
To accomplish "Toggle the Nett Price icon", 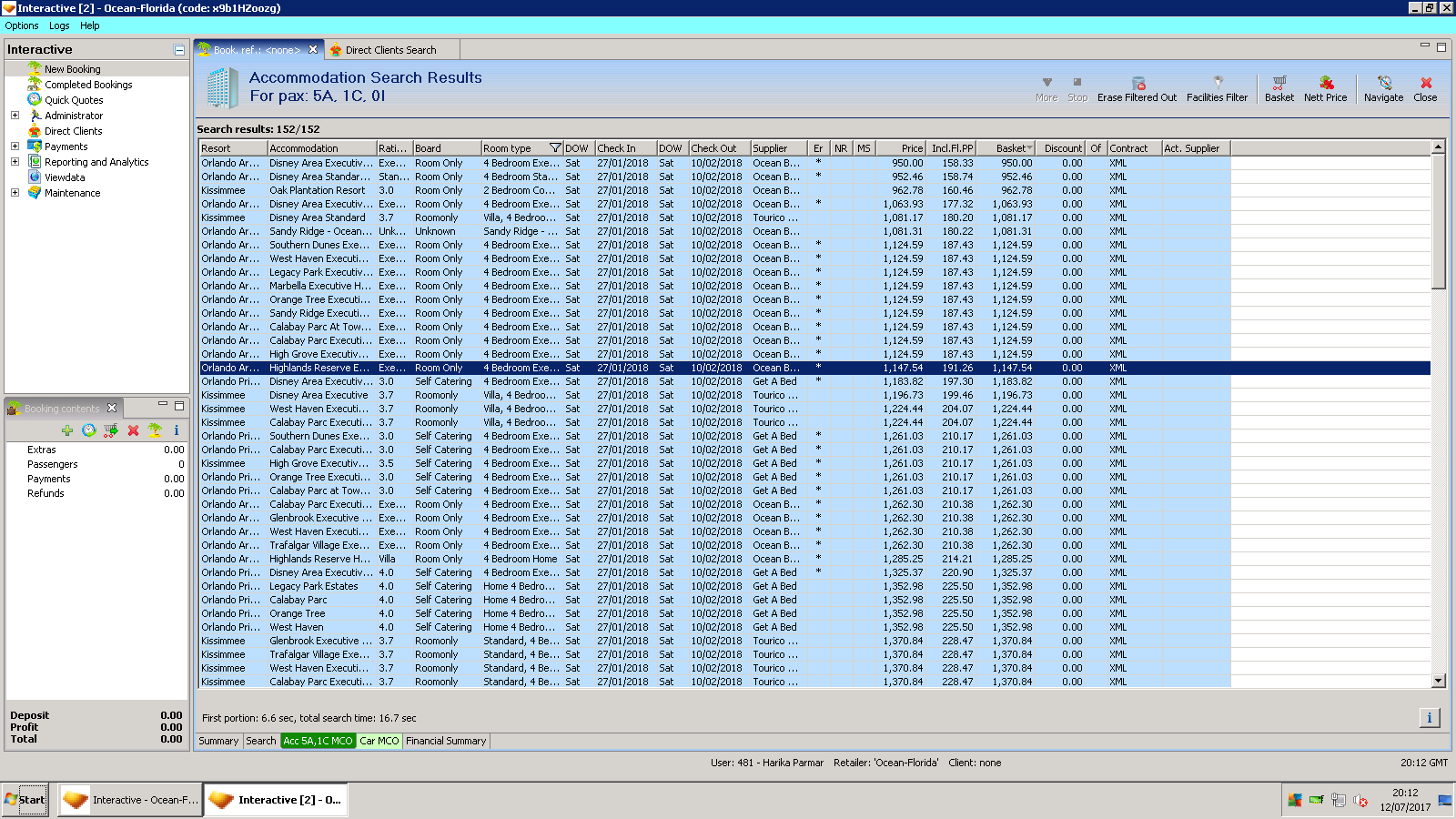I will click(x=1326, y=83).
